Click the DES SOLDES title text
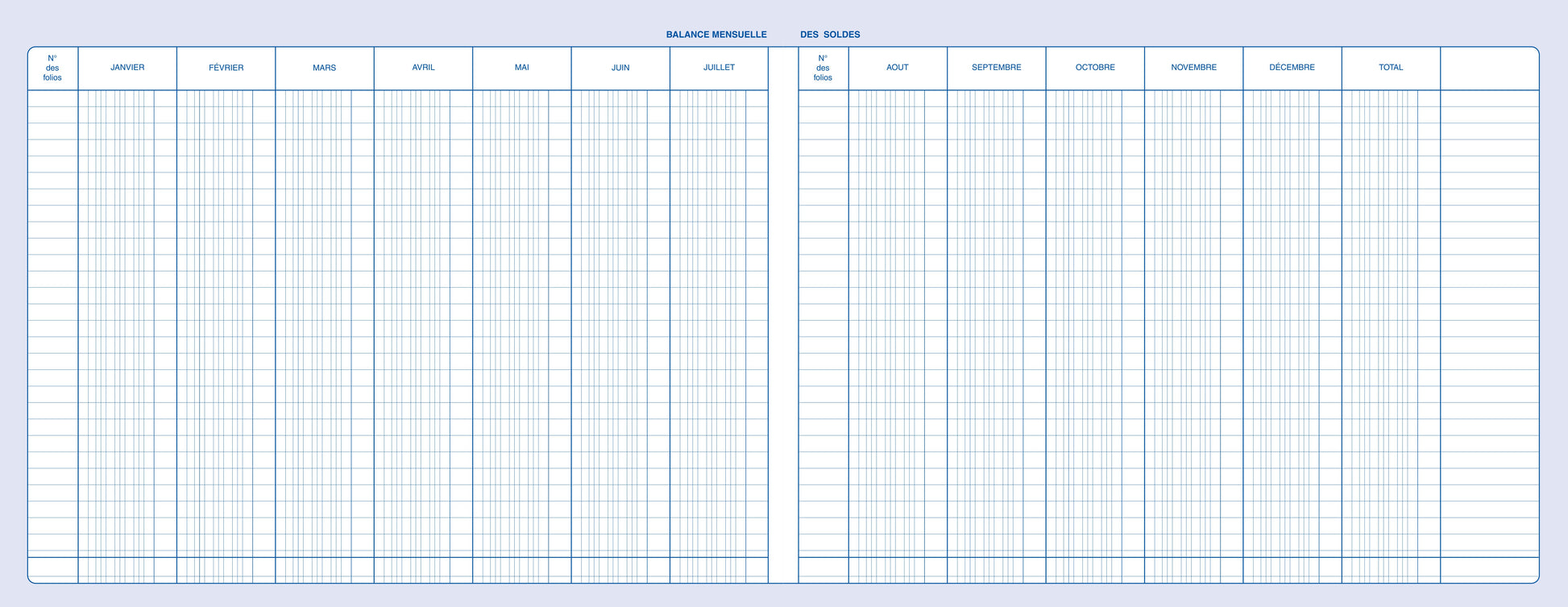This screenshot has height=607, width=1568. point(830,35)
